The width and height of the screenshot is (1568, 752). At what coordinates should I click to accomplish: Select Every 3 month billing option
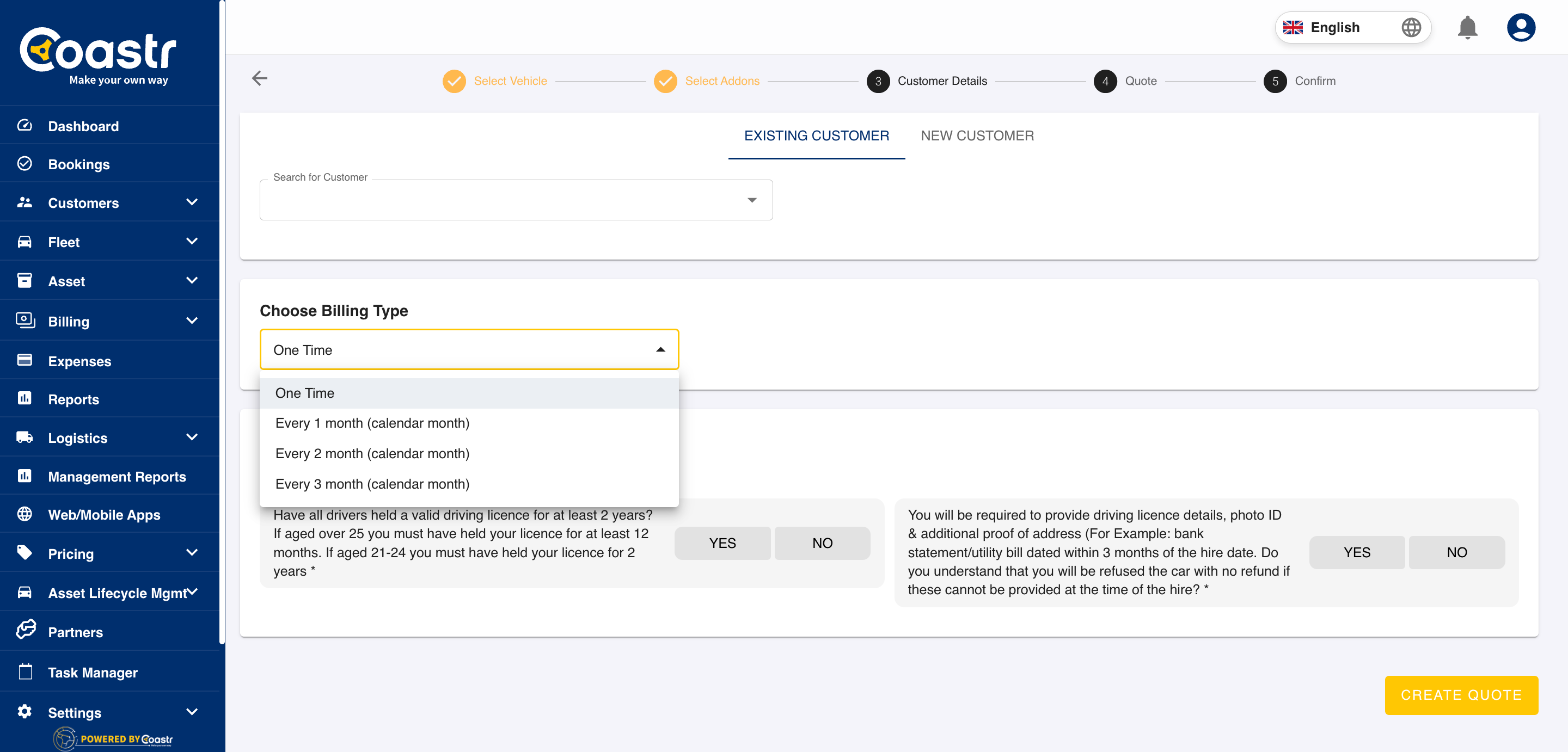click(x=372, y=484)
